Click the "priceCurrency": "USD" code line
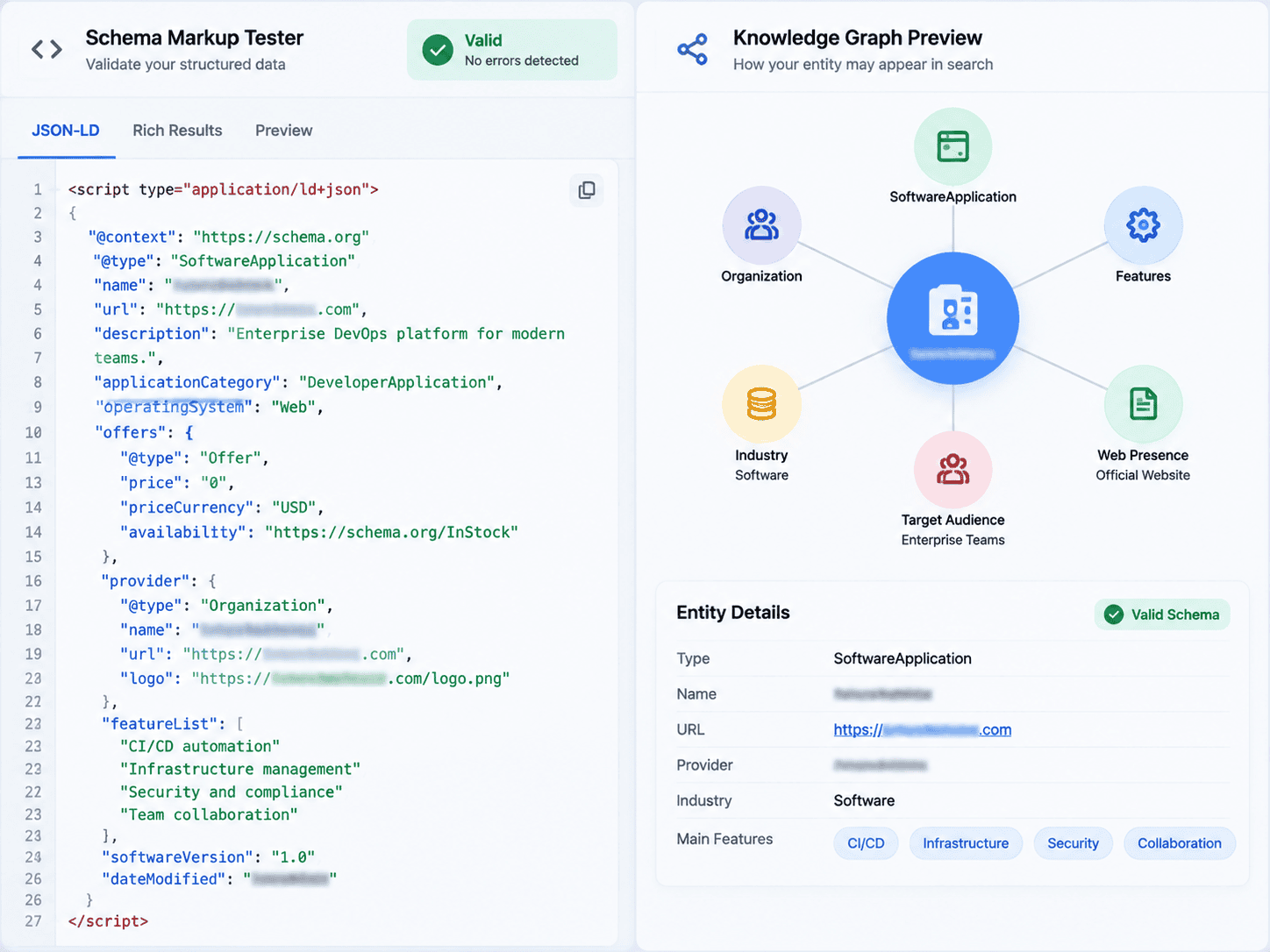The image size is (1270, 952). (x=222, y=508)
